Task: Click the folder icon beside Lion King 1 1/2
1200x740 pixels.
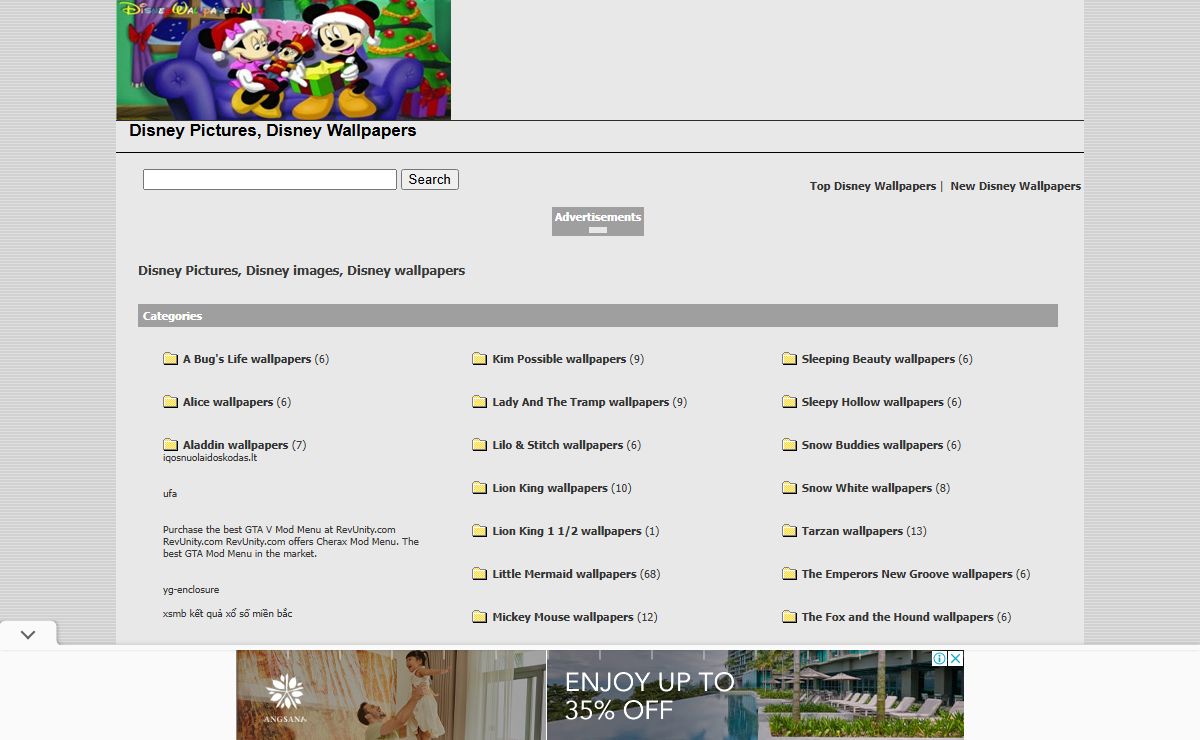Action: (480, 531)
